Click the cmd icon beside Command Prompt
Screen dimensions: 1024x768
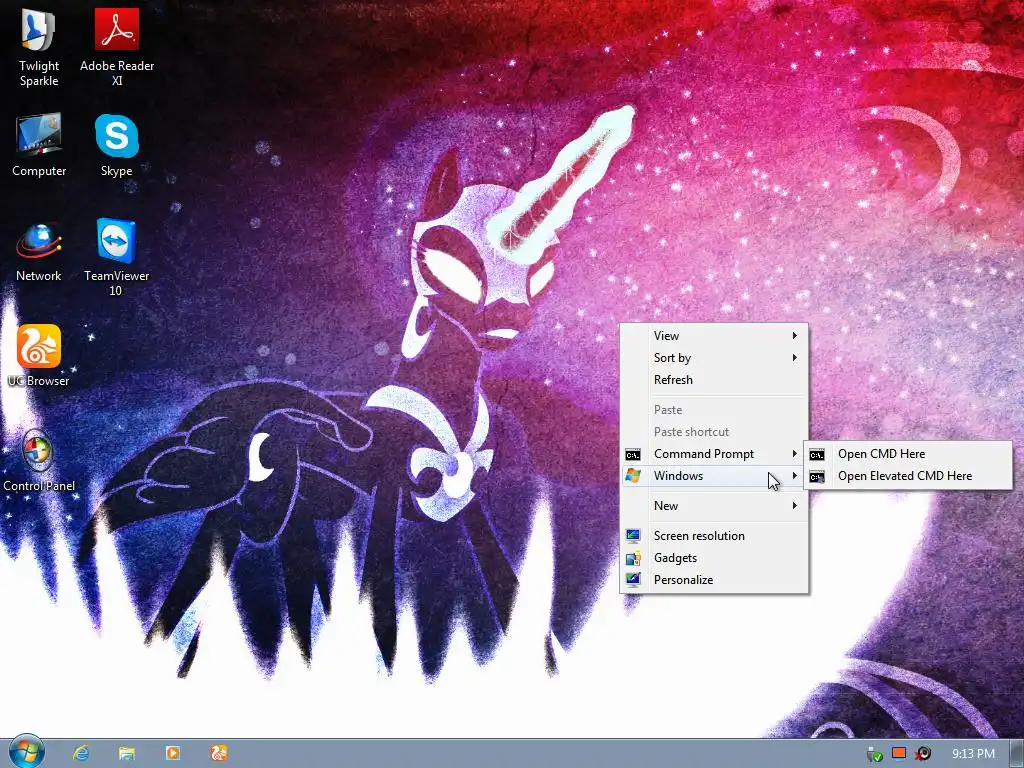[x=633, y=455]
